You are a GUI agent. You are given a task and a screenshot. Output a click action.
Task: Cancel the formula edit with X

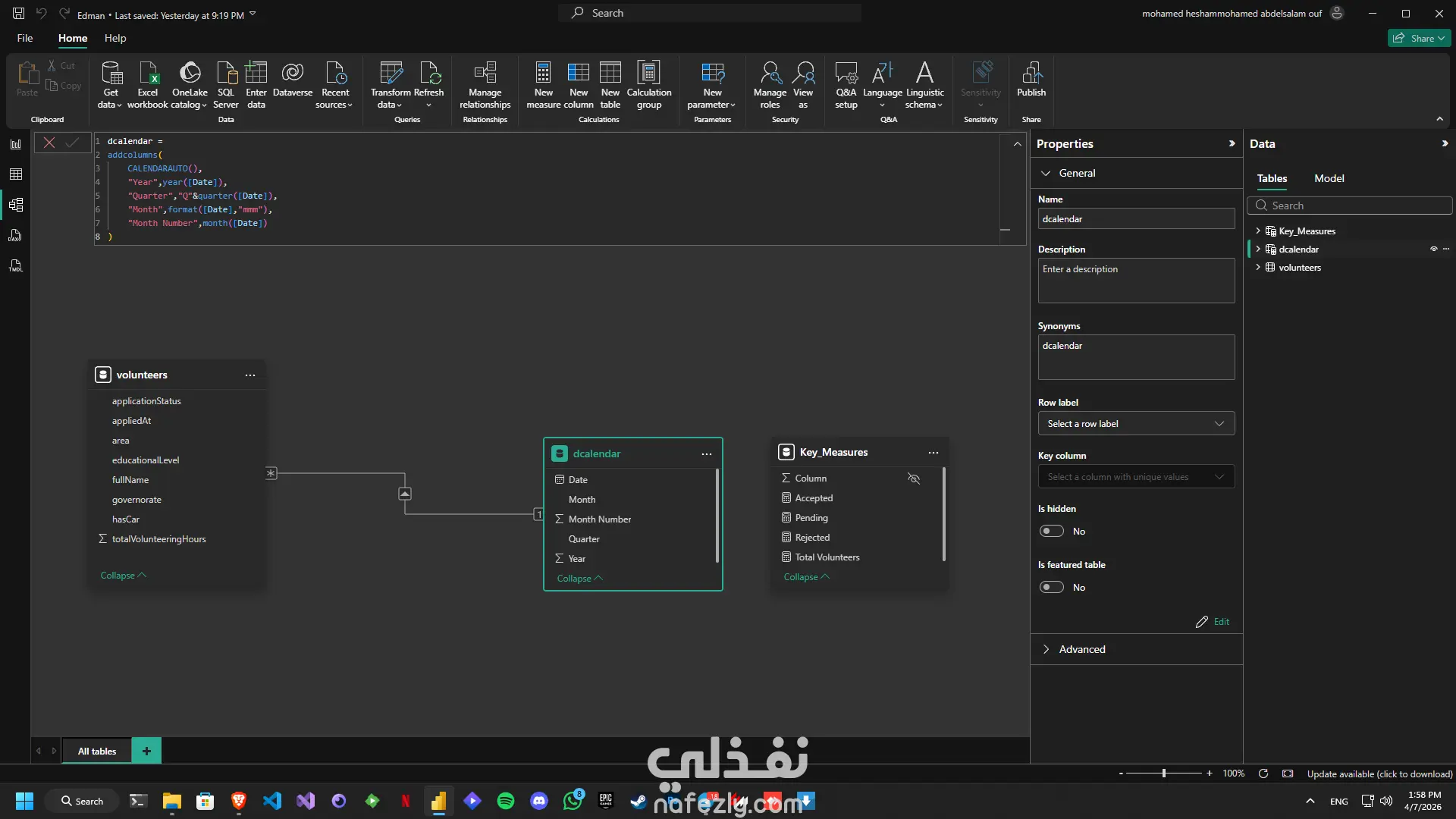(x=49, y=143)
